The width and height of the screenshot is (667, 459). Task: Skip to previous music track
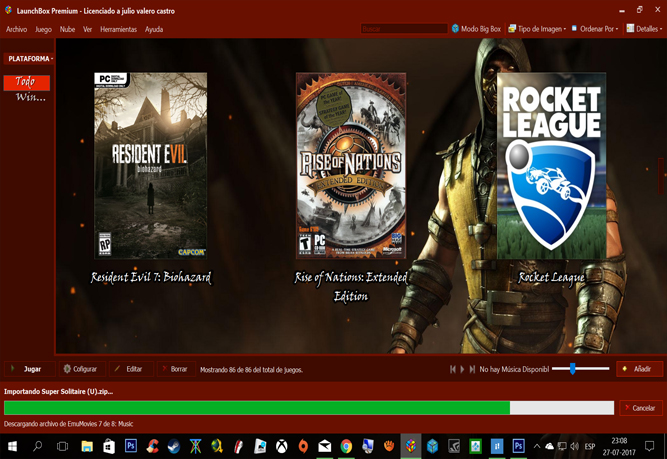pos(453,369)
